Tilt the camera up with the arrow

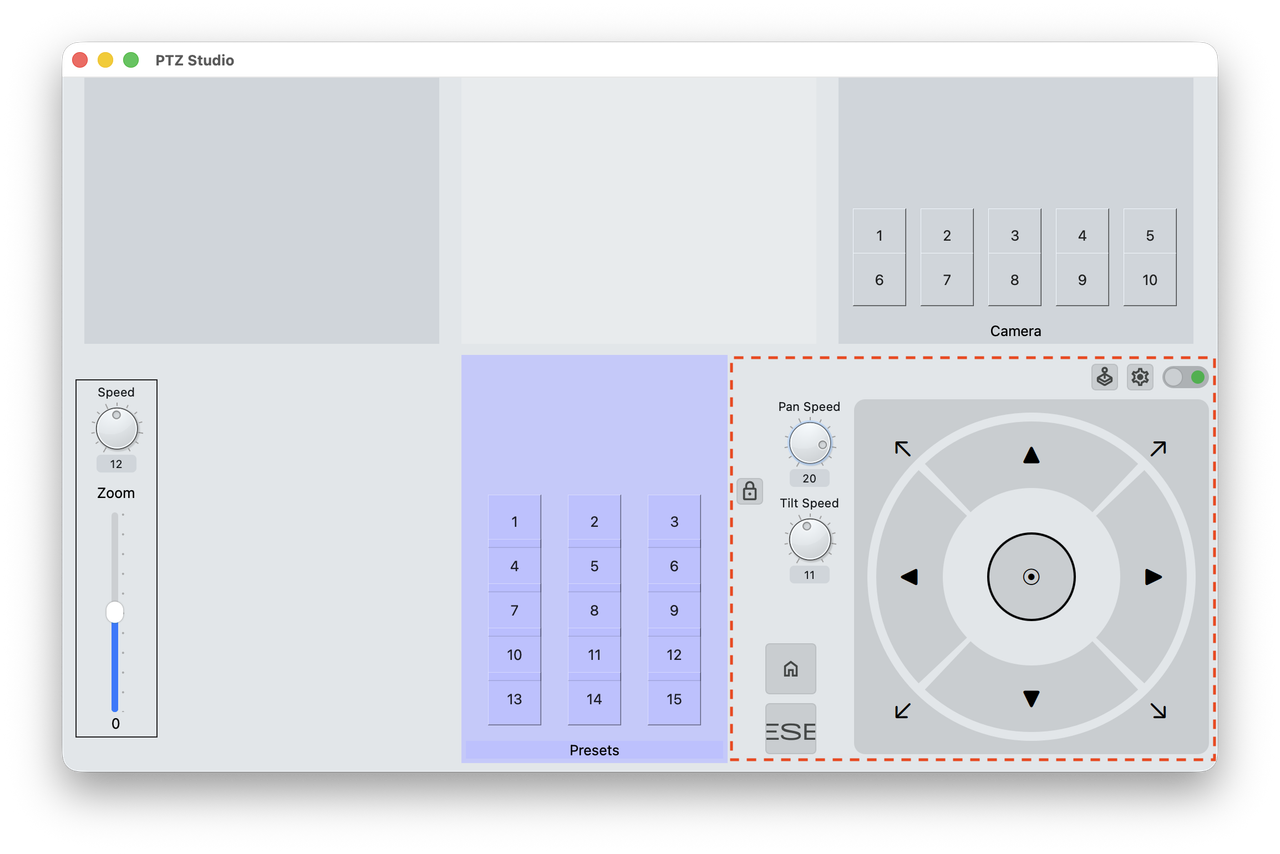pos(1031,454)
